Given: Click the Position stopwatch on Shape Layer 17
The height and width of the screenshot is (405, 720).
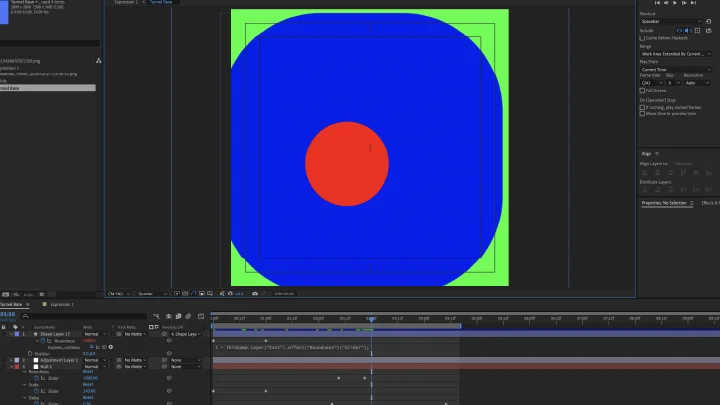Looking at the screenshot, I should point(30,354).
